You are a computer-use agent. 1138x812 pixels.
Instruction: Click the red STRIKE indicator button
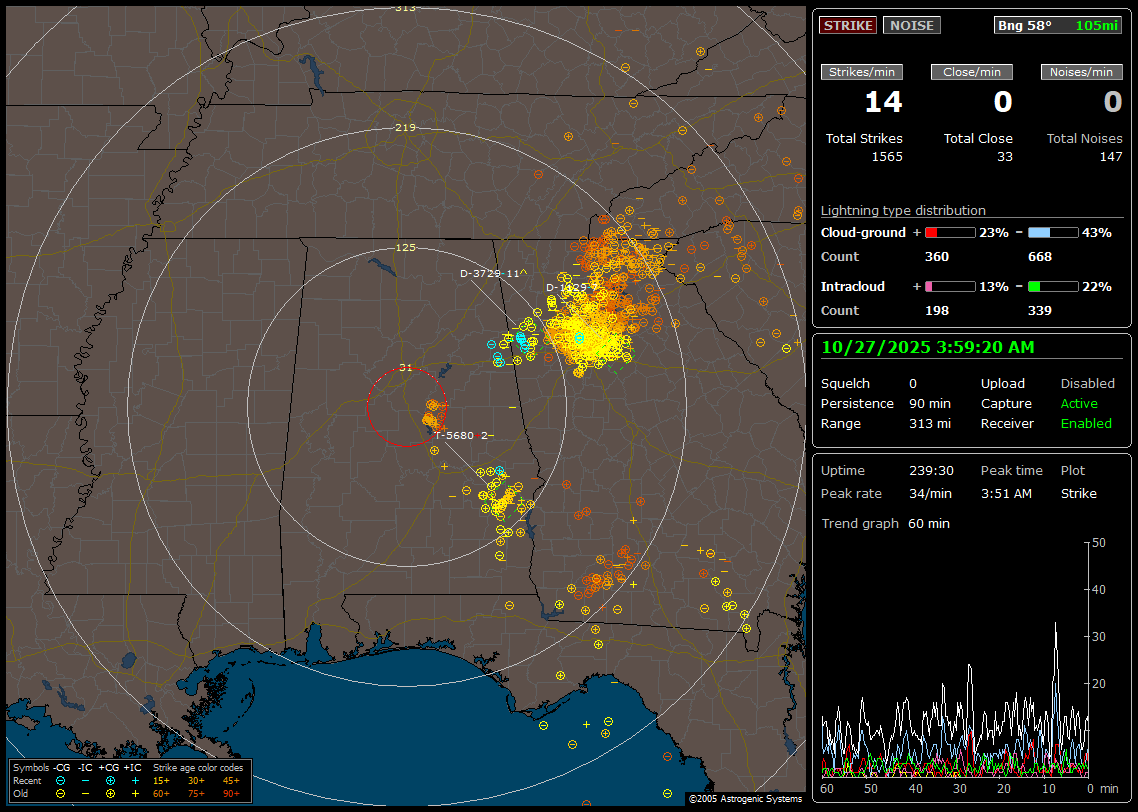[848, 25]
